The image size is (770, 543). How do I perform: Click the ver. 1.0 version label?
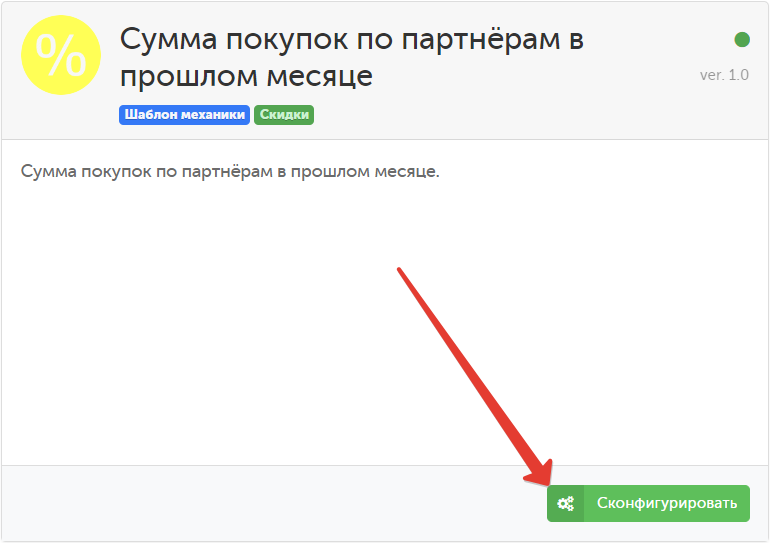(x=724, y=75)
